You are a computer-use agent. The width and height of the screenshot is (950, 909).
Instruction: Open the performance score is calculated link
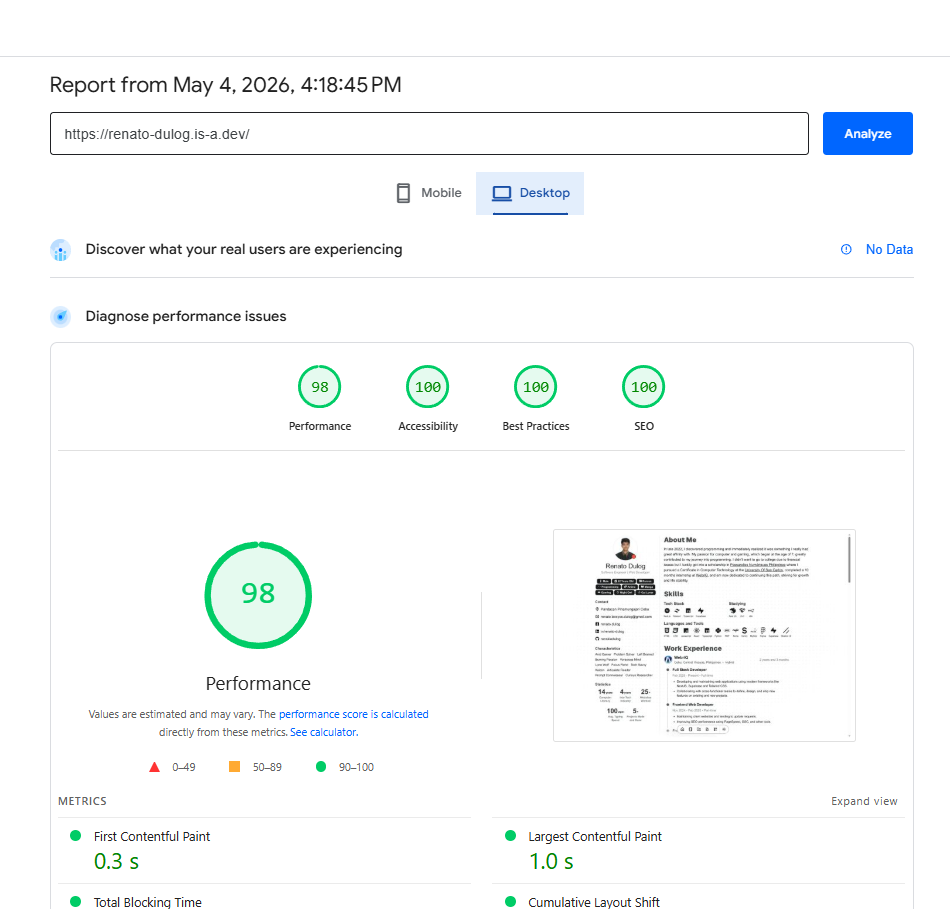click(353, 714)
